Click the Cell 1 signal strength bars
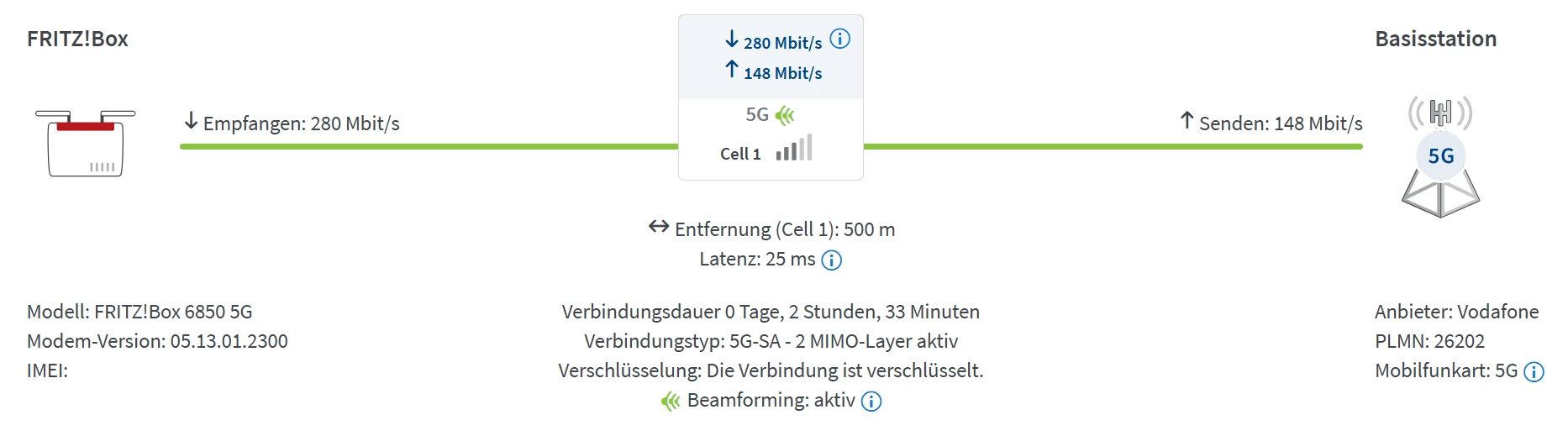The image size is (1568, 436). click(x=794, y=149)
